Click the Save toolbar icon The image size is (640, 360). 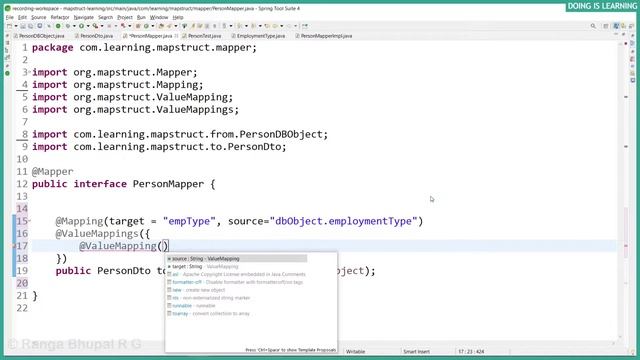23,26
